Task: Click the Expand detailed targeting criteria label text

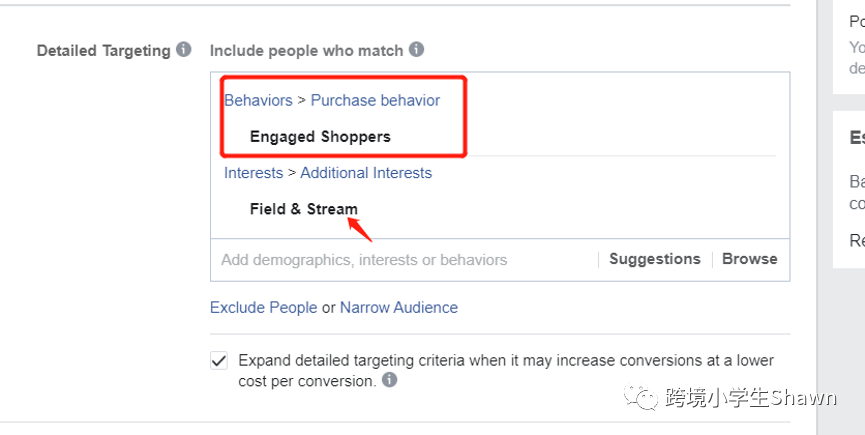Action: 506,370
